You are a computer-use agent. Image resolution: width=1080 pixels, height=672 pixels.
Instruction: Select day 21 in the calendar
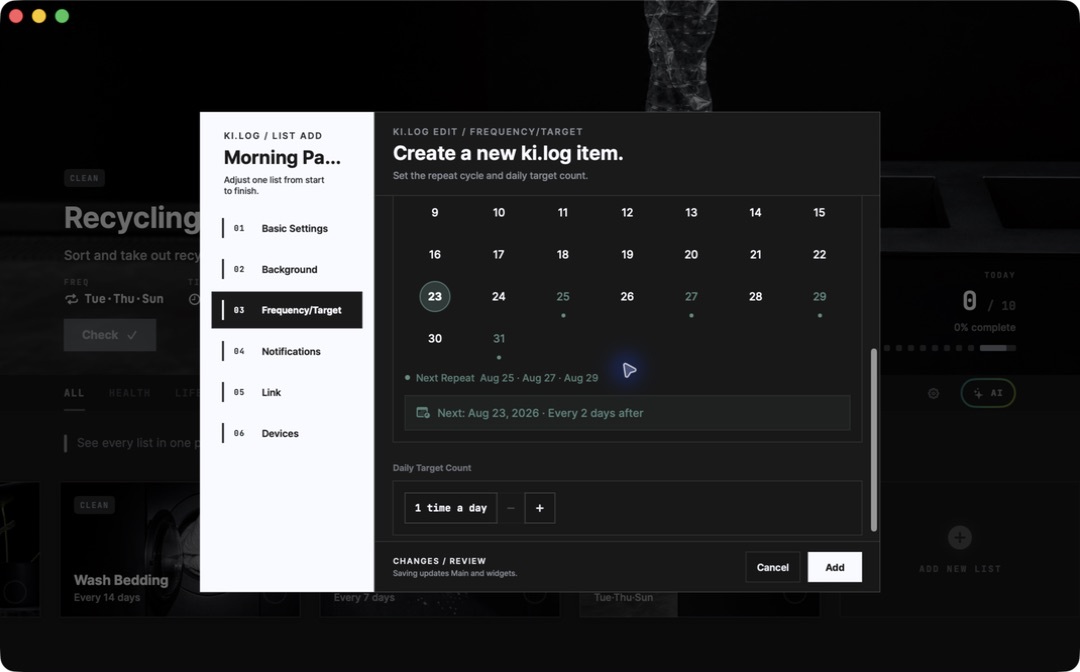[x=756, y=255]
